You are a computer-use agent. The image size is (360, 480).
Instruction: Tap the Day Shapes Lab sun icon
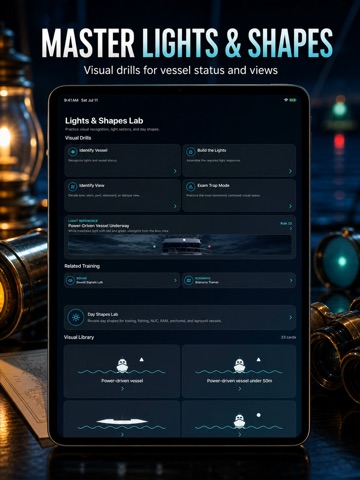[x=76, y=317]
